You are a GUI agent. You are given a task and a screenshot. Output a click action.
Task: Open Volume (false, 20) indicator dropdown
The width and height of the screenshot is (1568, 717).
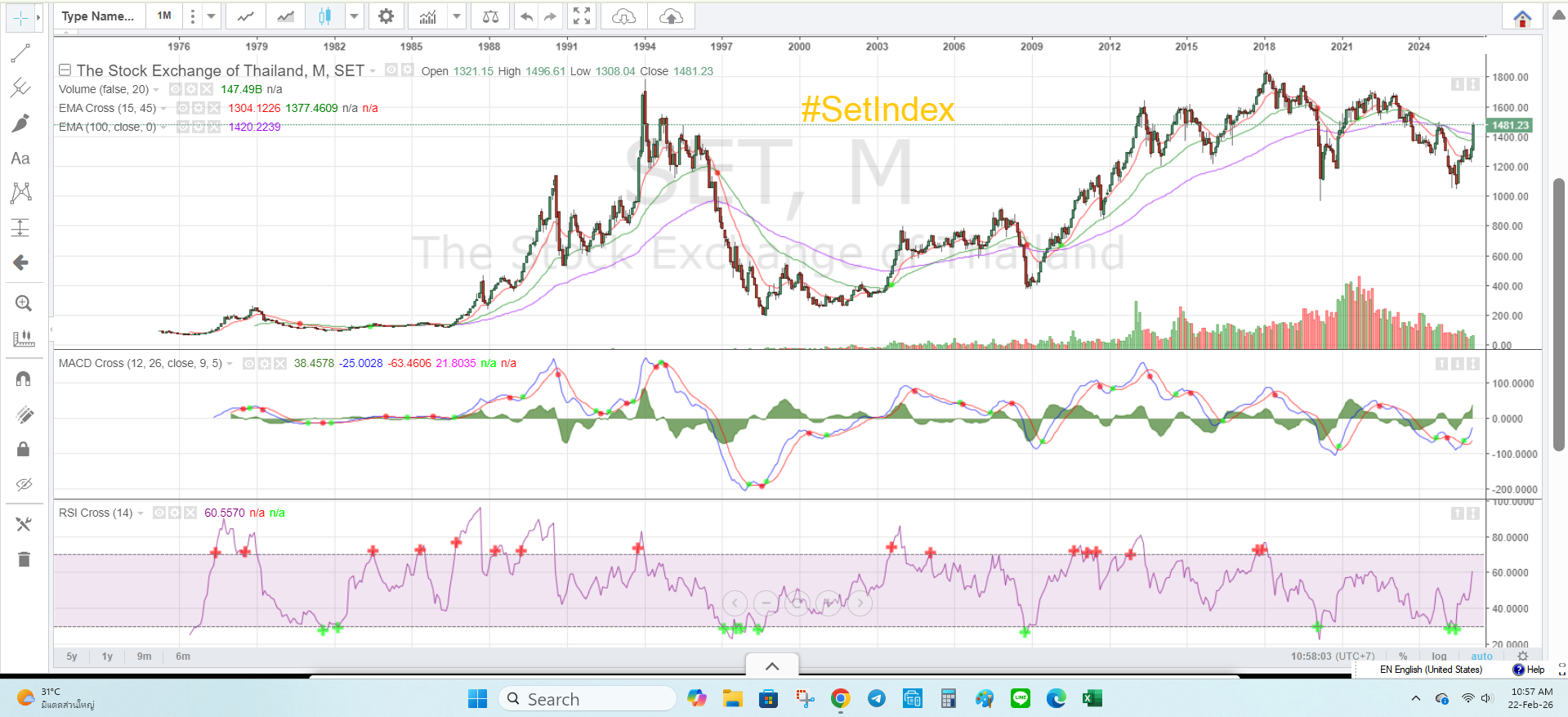[x=156, y=89]
